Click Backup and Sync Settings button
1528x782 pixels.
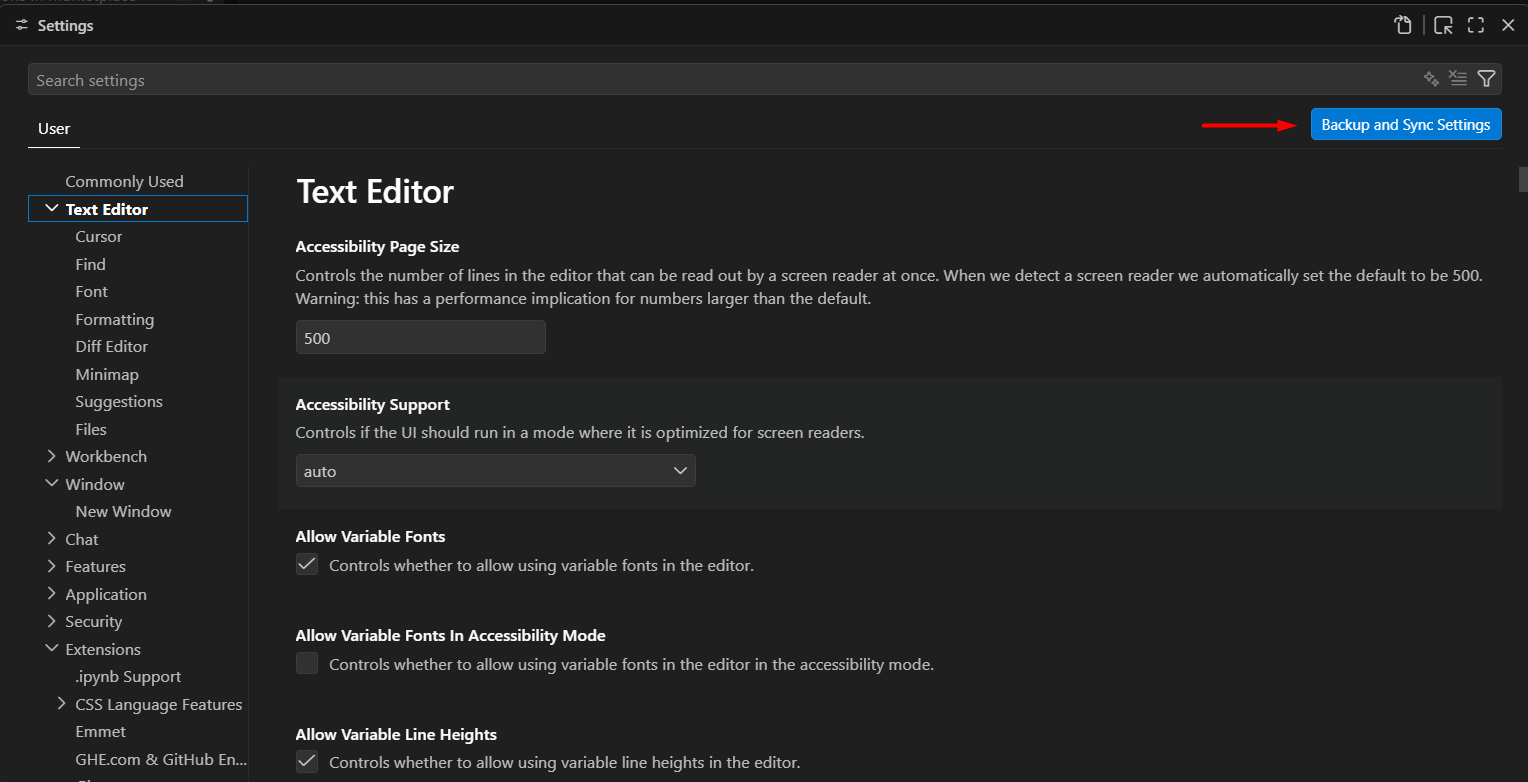click(x=1406, y=124)
